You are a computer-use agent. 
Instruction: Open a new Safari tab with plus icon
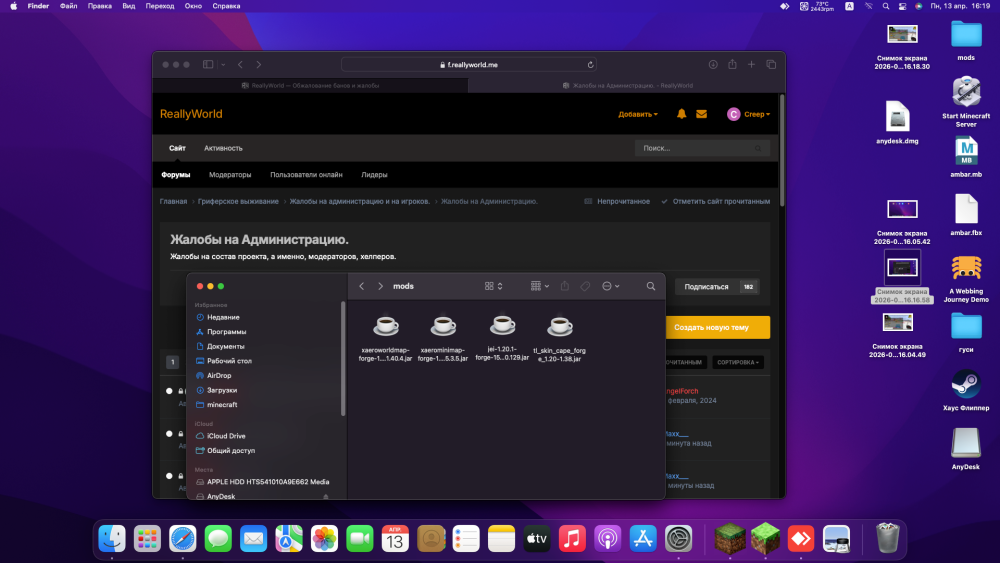coord(751,64)
